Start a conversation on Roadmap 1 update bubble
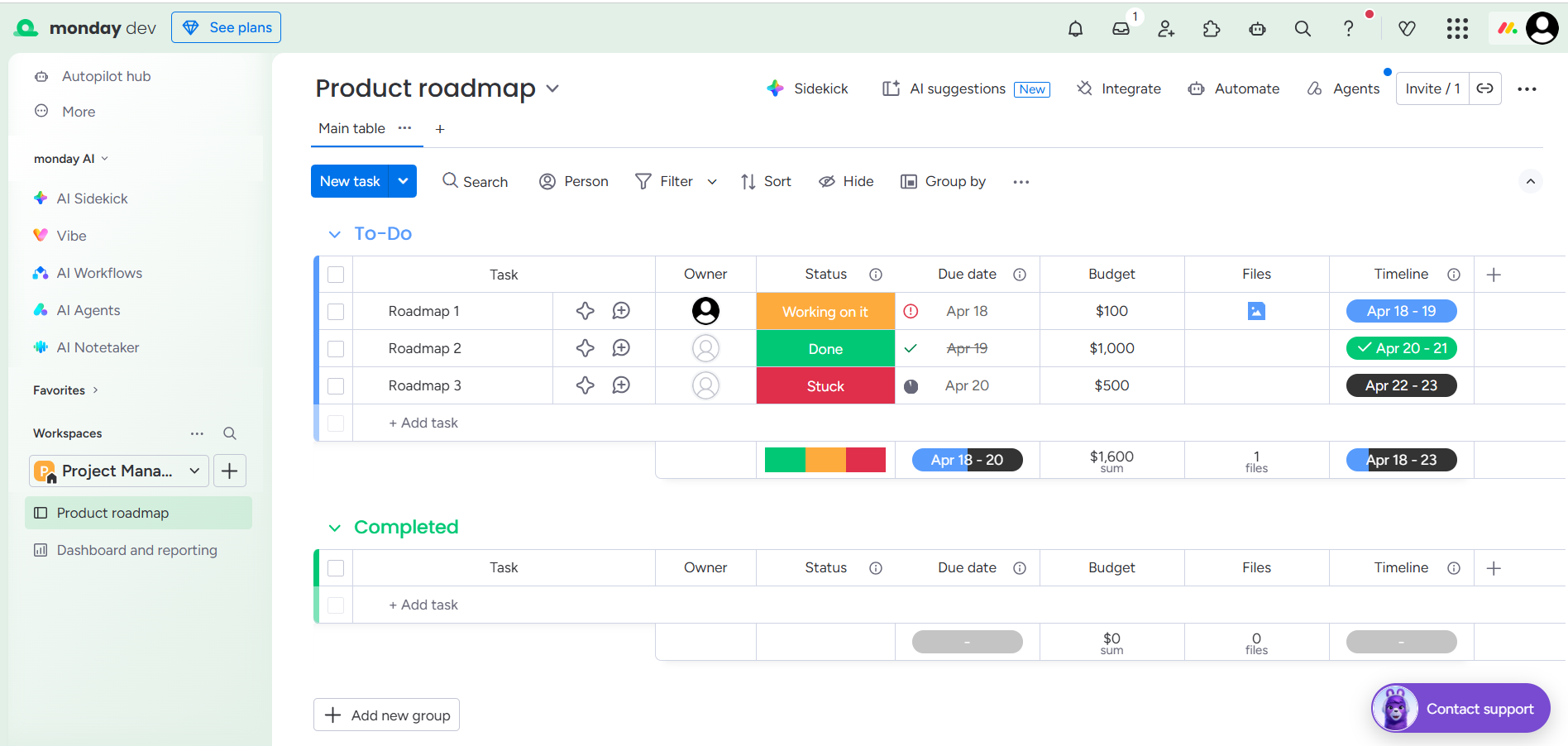The height and width of the screenshot is (746, 1568). (622, 311)
